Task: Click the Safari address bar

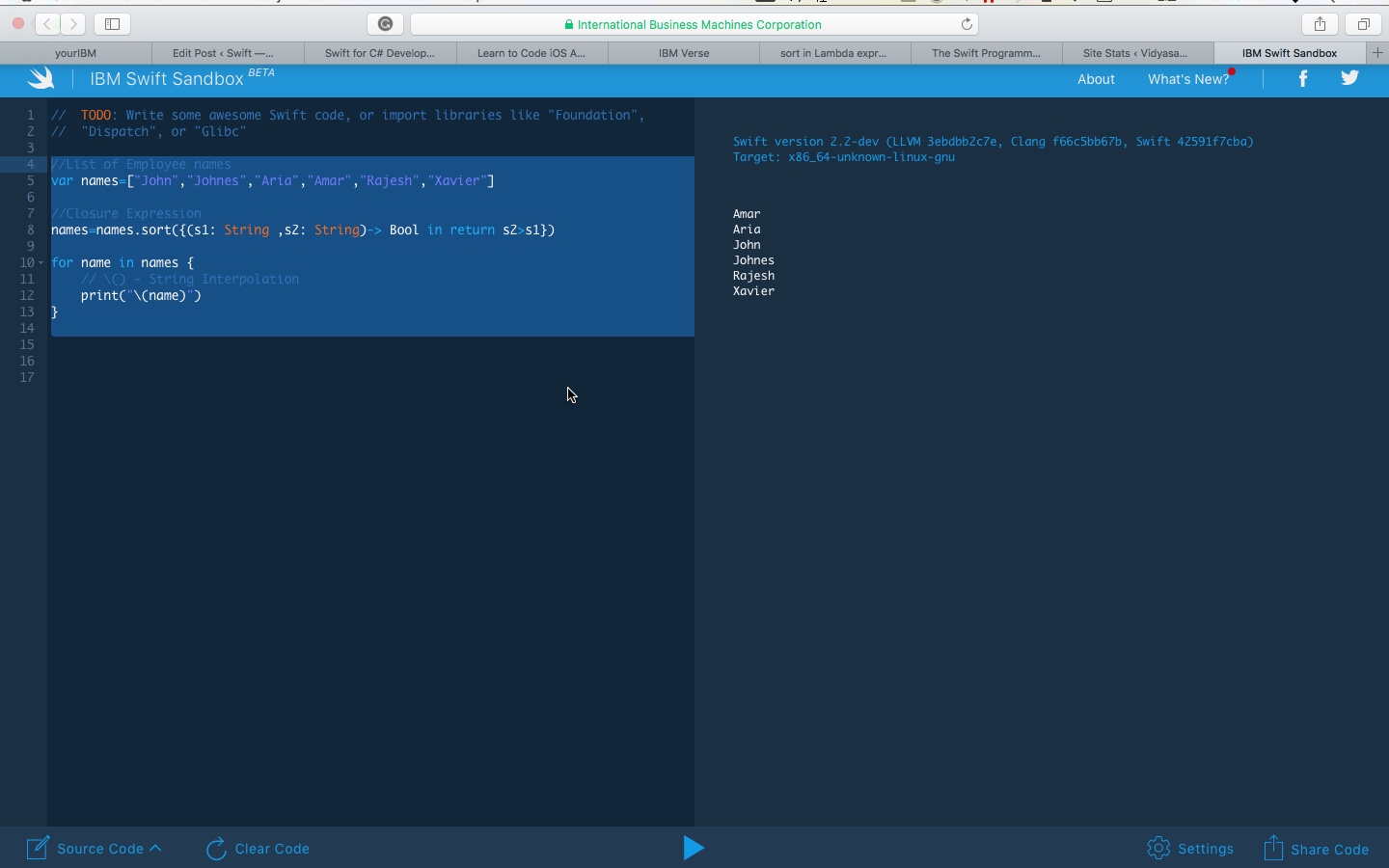Action: click(694, 24)
